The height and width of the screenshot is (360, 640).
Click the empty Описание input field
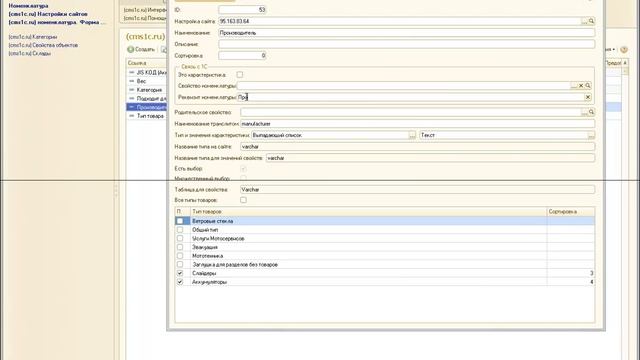(407, 44)
